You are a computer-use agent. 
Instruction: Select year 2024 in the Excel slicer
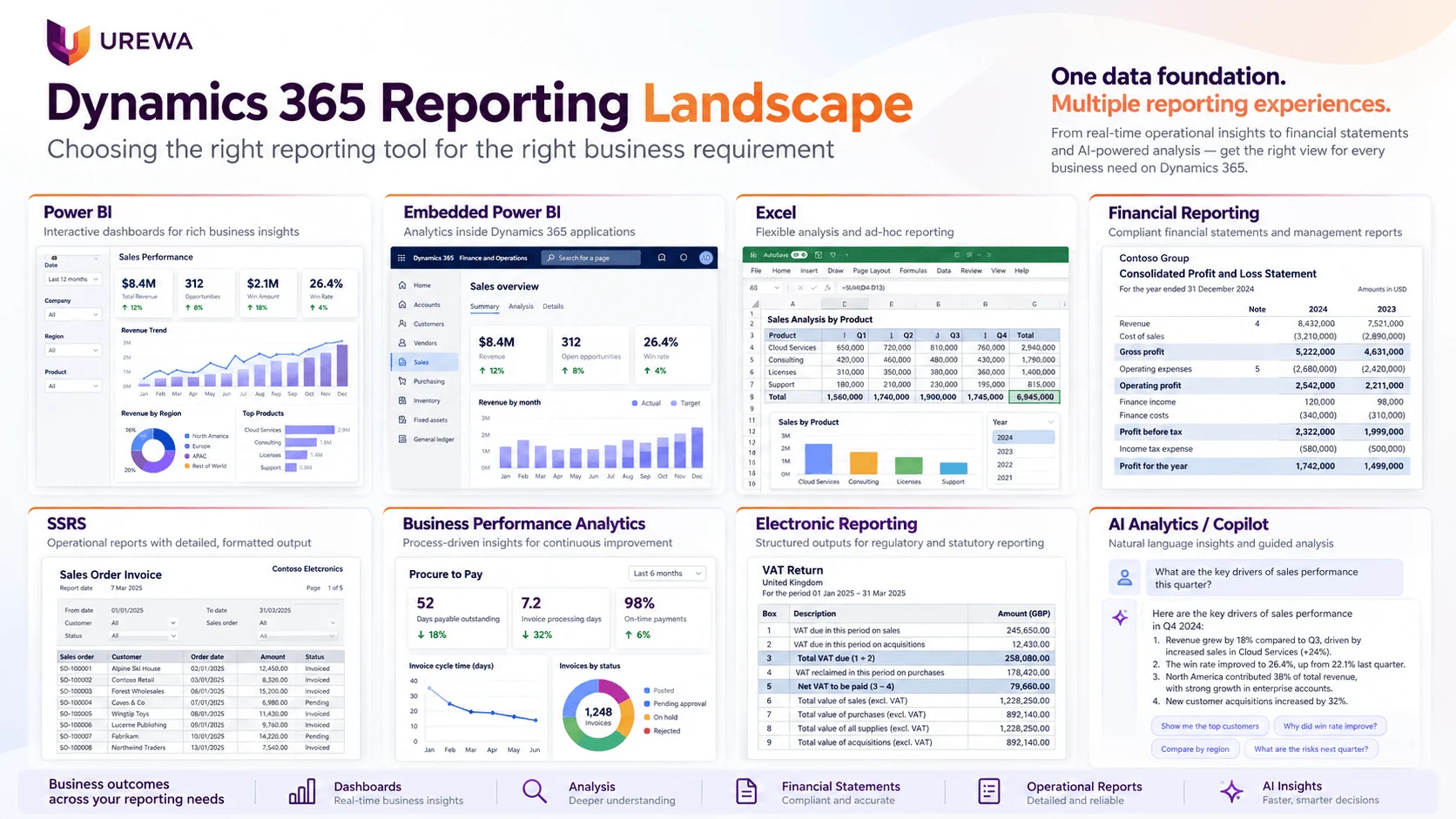click(x=1023, y=438)
